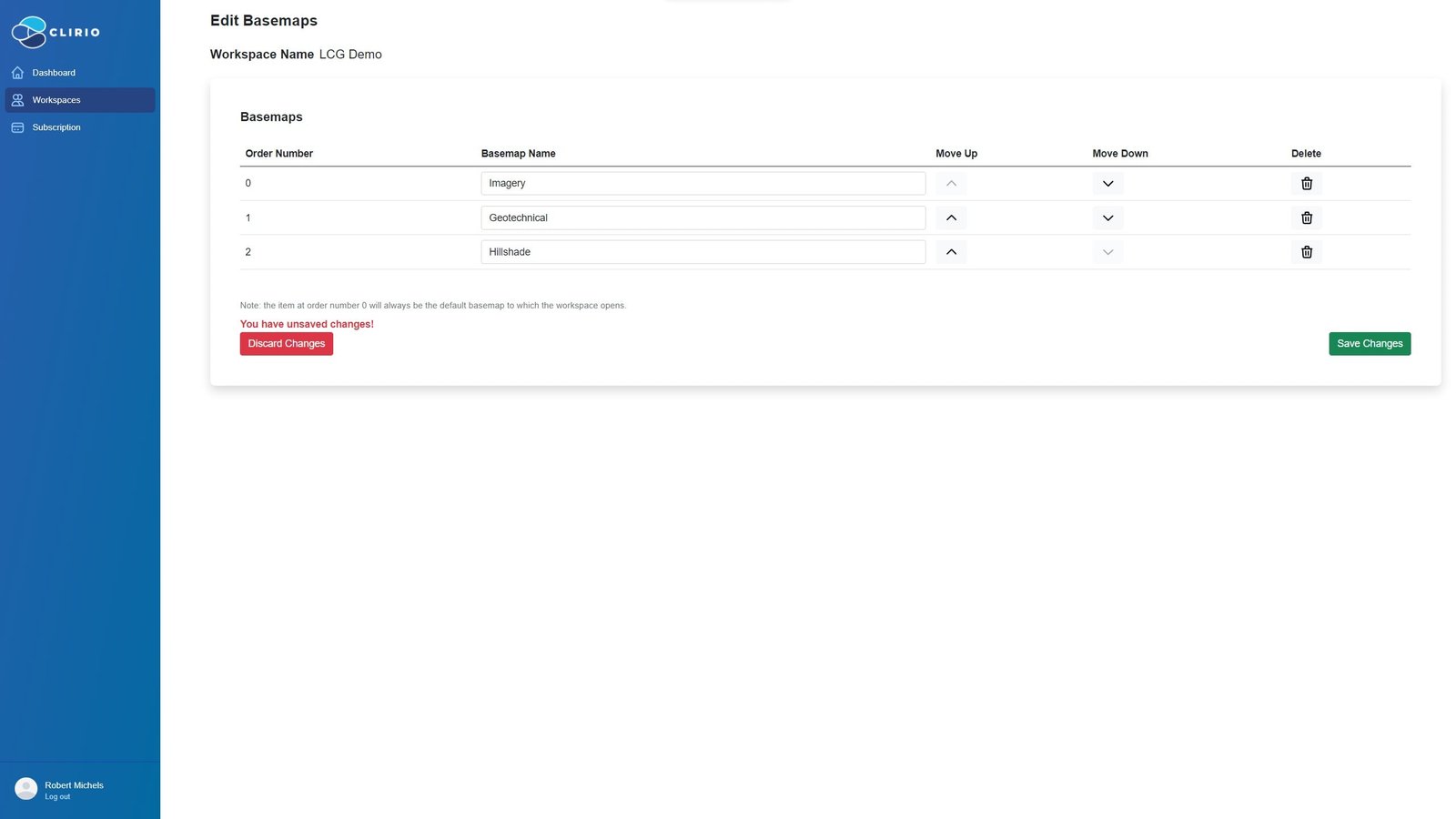Log out of Robert Michels account
Image resolution: width=1456 pixels, height=819 pixels.
57,797
